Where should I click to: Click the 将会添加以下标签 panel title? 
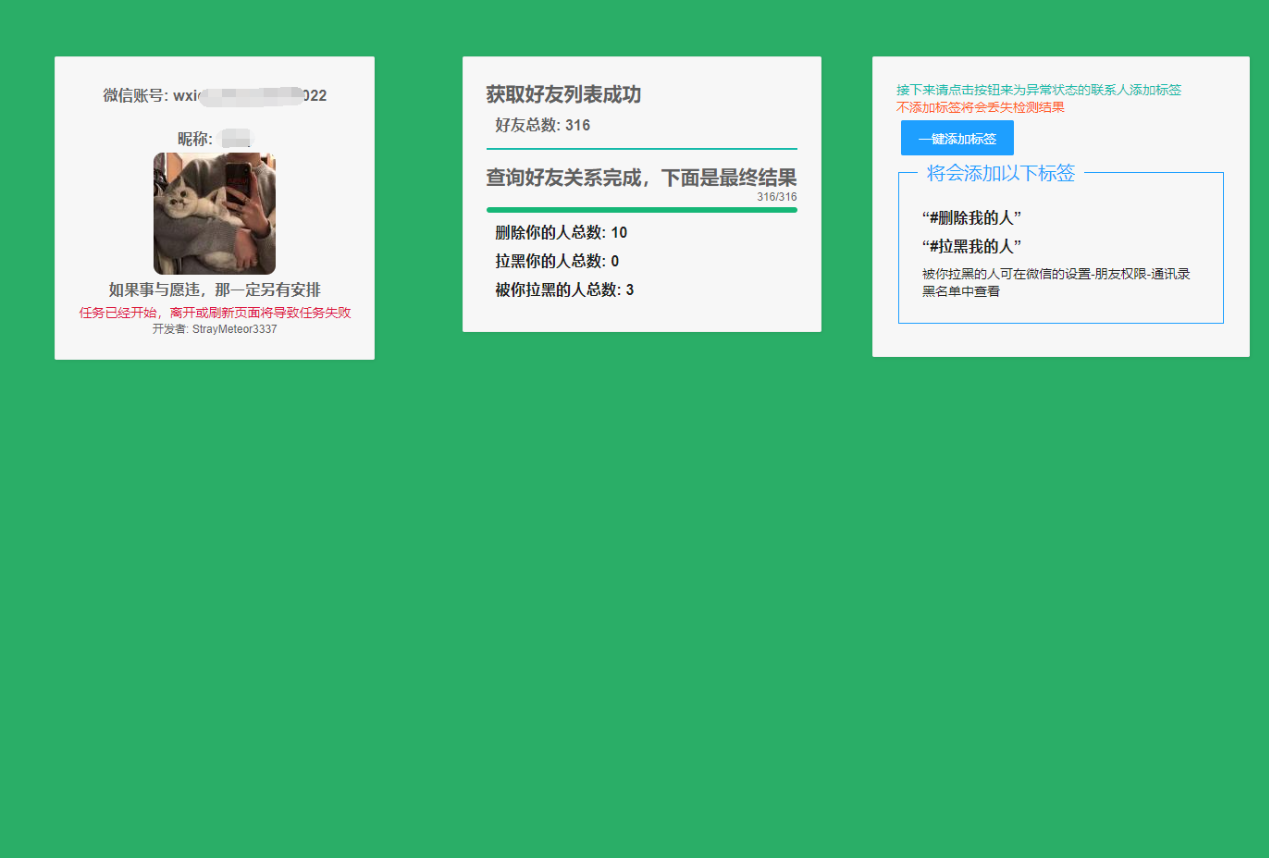[x=999, y=173]
